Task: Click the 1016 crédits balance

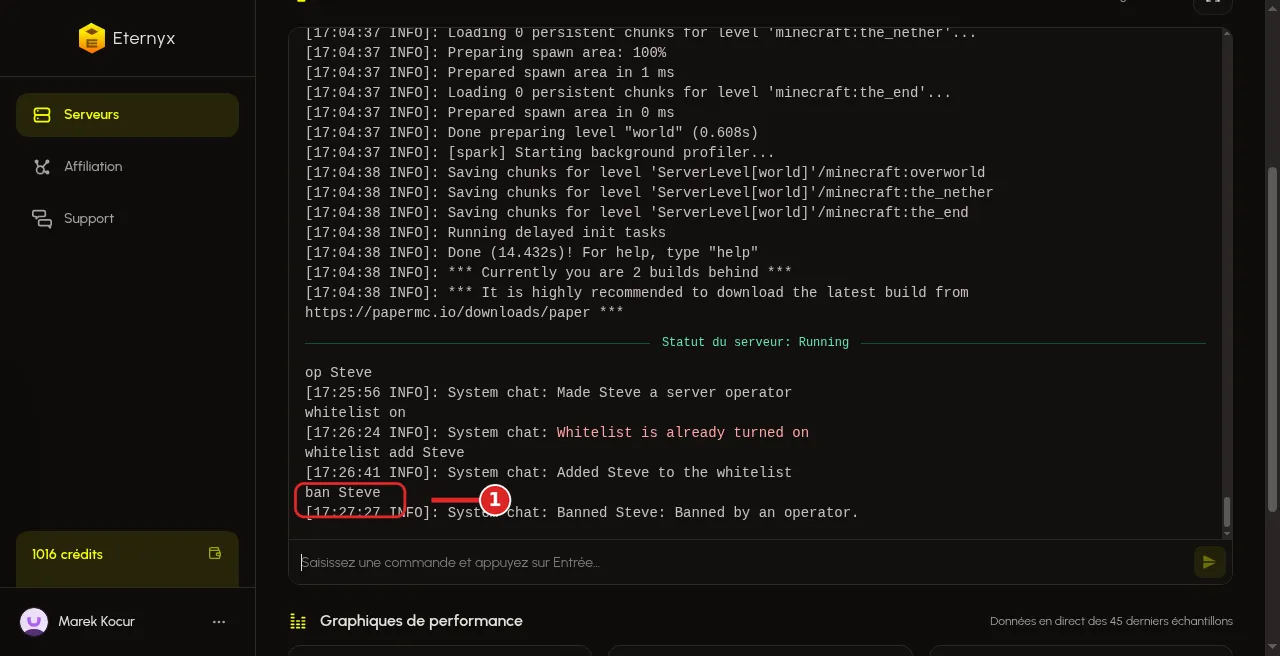Action: tap(67, 554)
